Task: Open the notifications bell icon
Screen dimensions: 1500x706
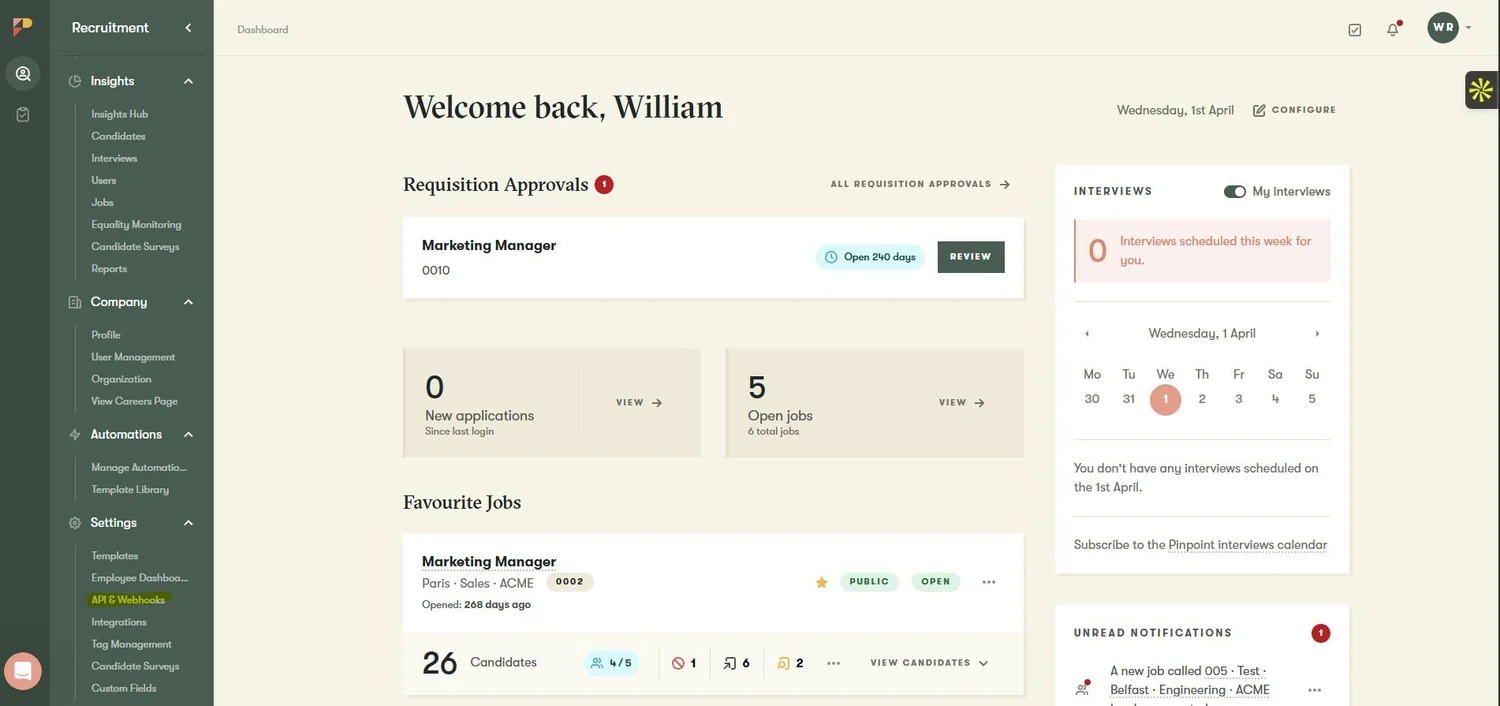Action: point(1393,29)
